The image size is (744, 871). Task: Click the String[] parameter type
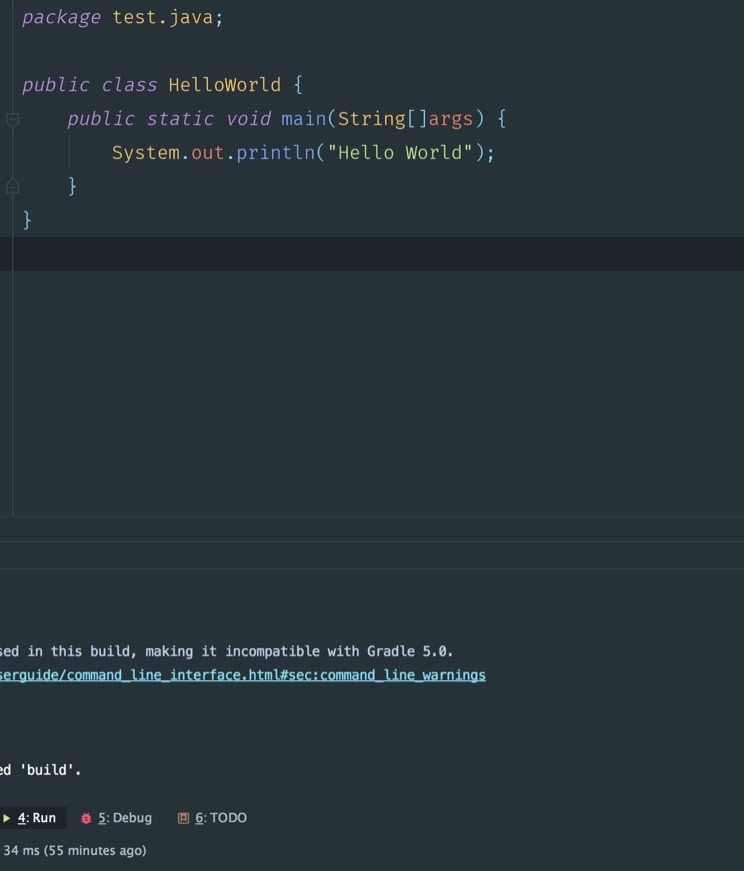pyautogui.click(x=382, y=119)
